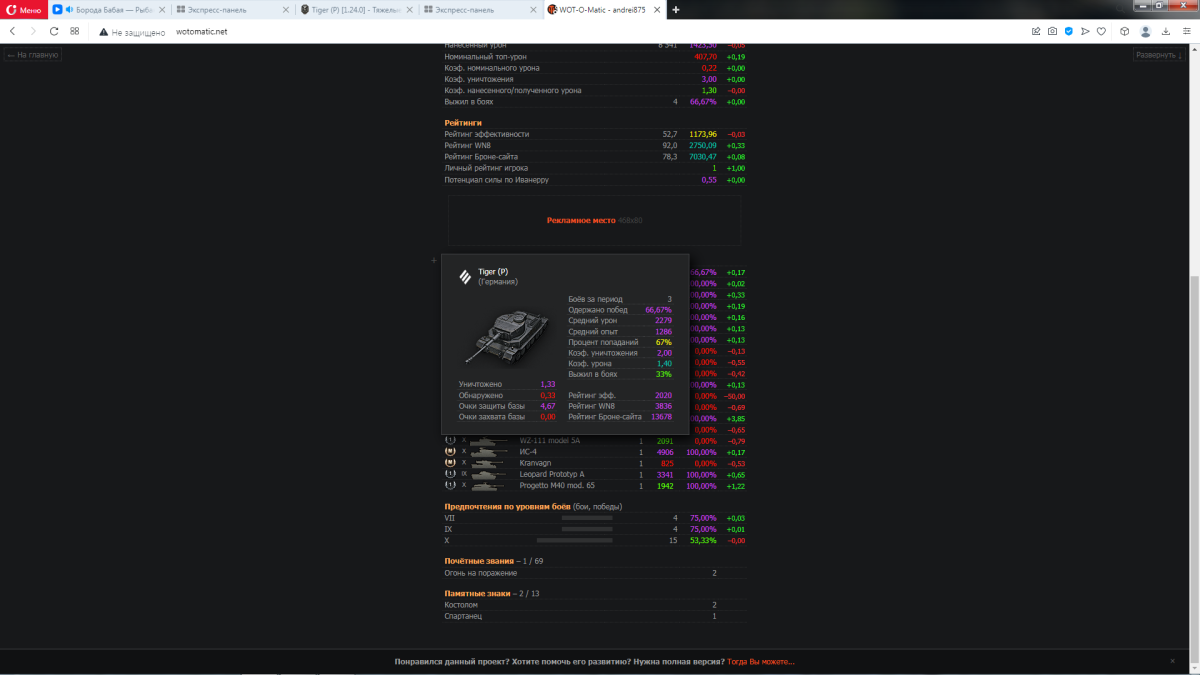Viewport: 1200px width, 675px height.
Task: Click the Tiger (P) heavy tank class icon
Action: pos(465,276)
